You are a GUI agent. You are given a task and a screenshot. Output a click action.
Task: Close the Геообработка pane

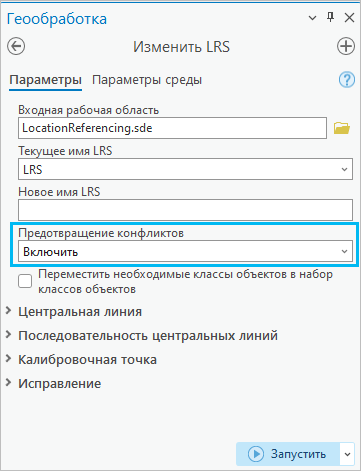349,18
